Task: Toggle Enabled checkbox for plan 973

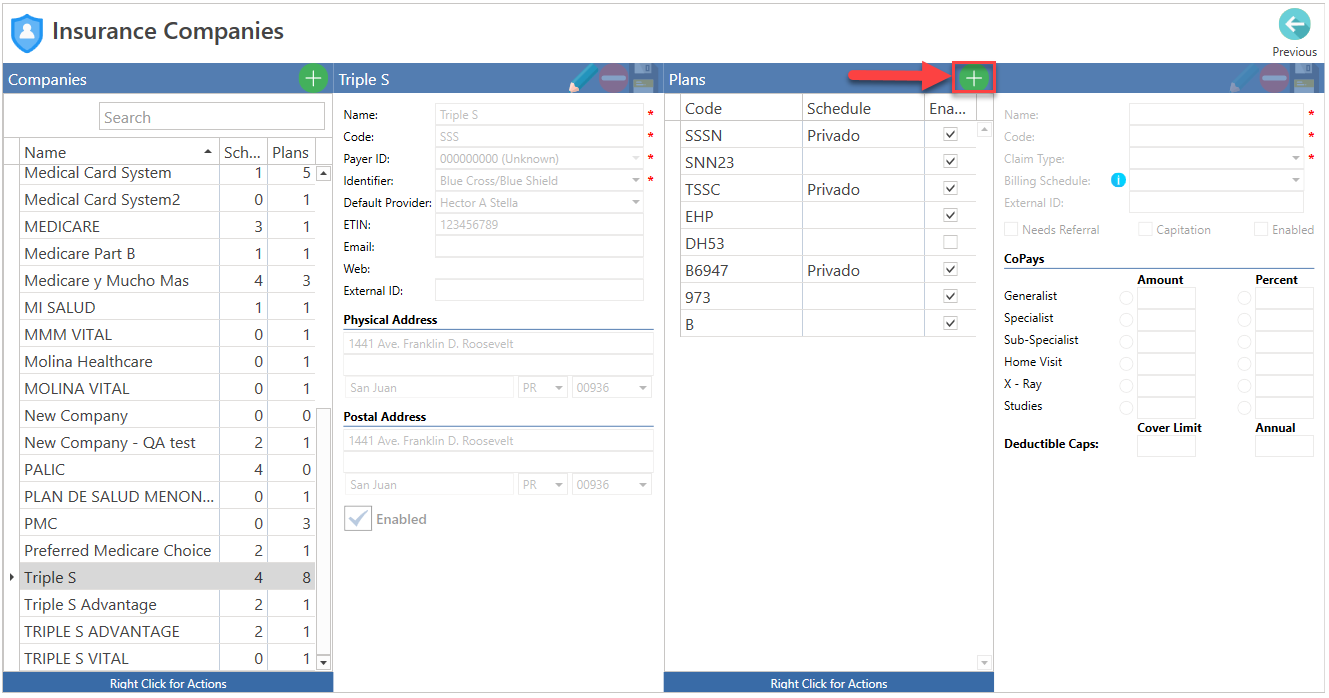Action: (951, 296)
